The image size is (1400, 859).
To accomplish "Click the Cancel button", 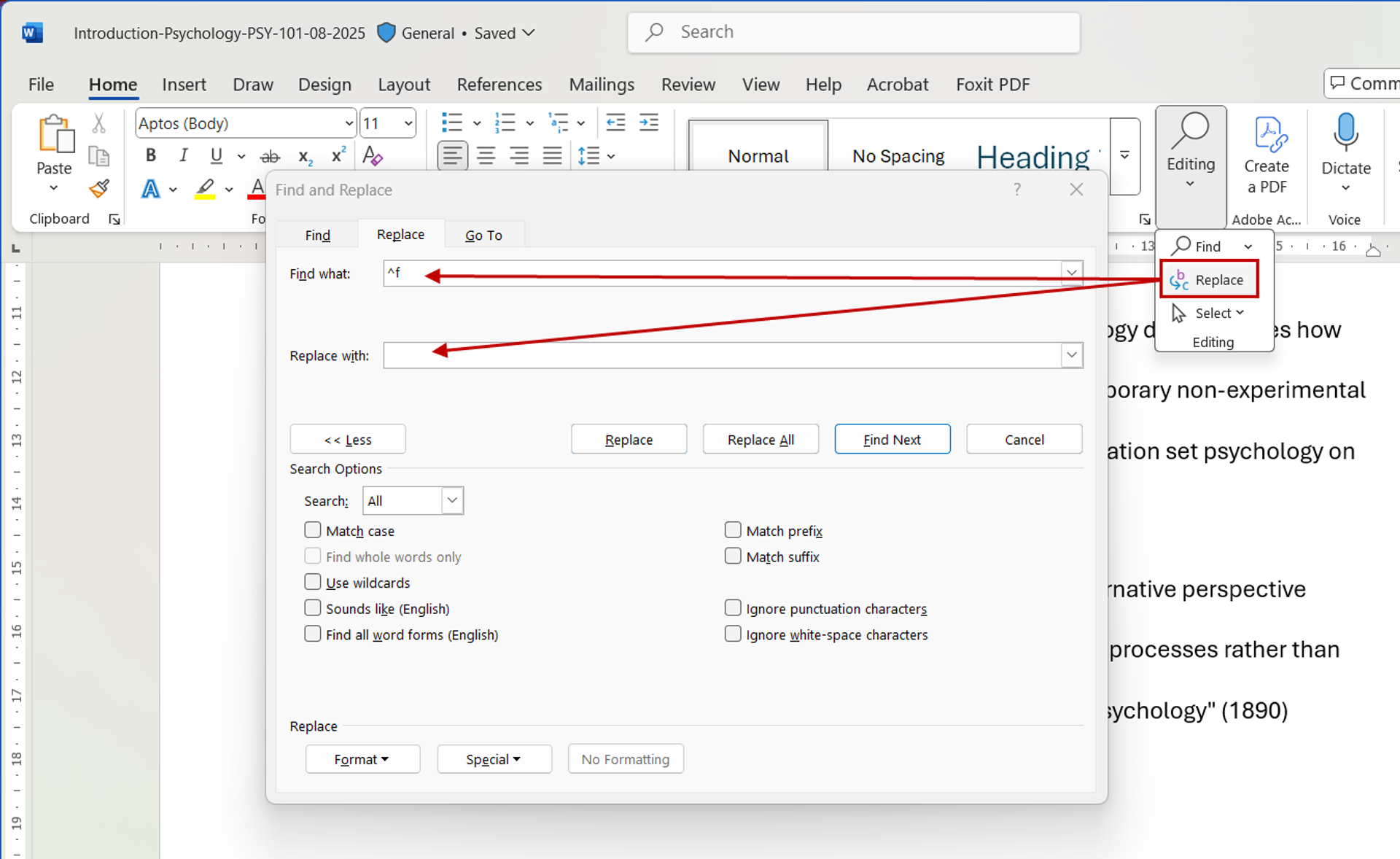I will pos(1024,439).
